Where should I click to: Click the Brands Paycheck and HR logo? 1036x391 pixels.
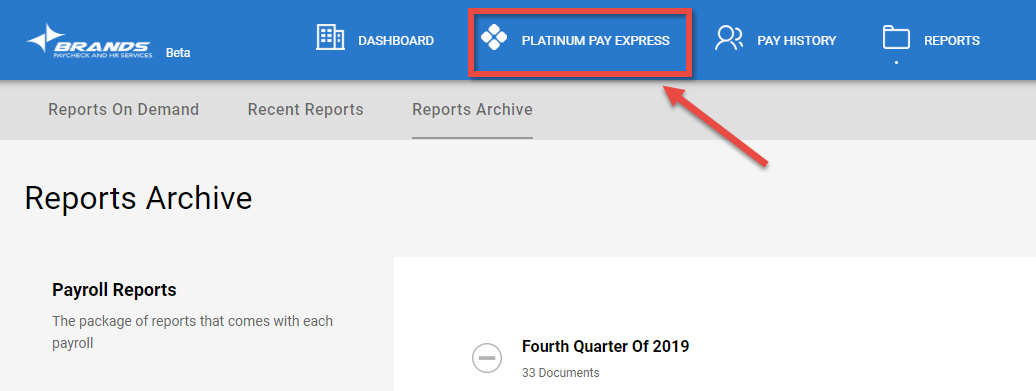click(89, 40)
